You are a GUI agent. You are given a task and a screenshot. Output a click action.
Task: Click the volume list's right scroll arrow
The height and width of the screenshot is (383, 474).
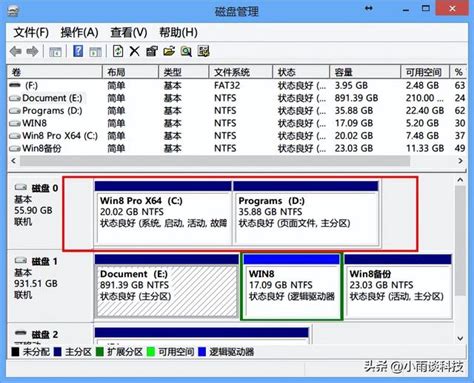tap(460, 161)
